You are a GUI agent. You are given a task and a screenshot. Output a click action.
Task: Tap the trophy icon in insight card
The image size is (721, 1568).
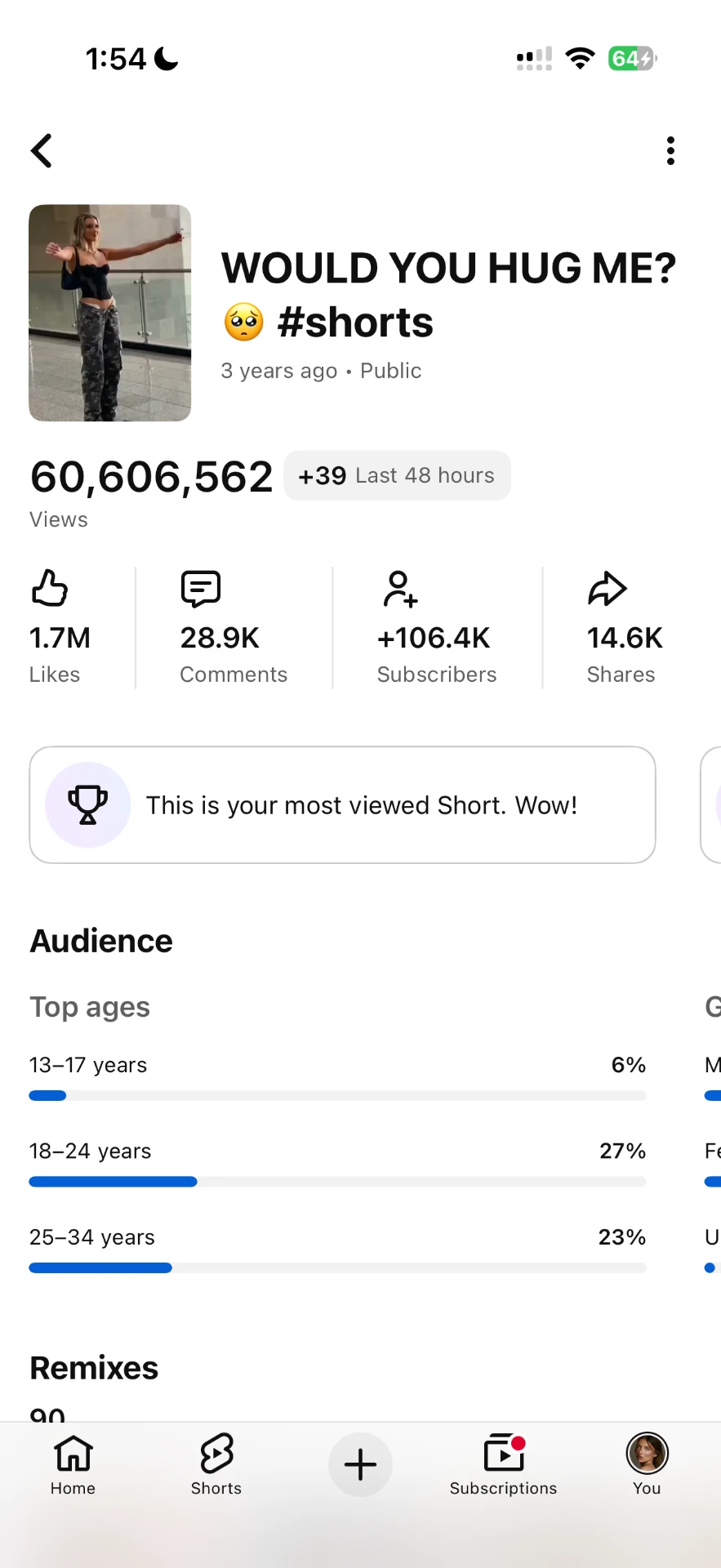click(87, 805)
